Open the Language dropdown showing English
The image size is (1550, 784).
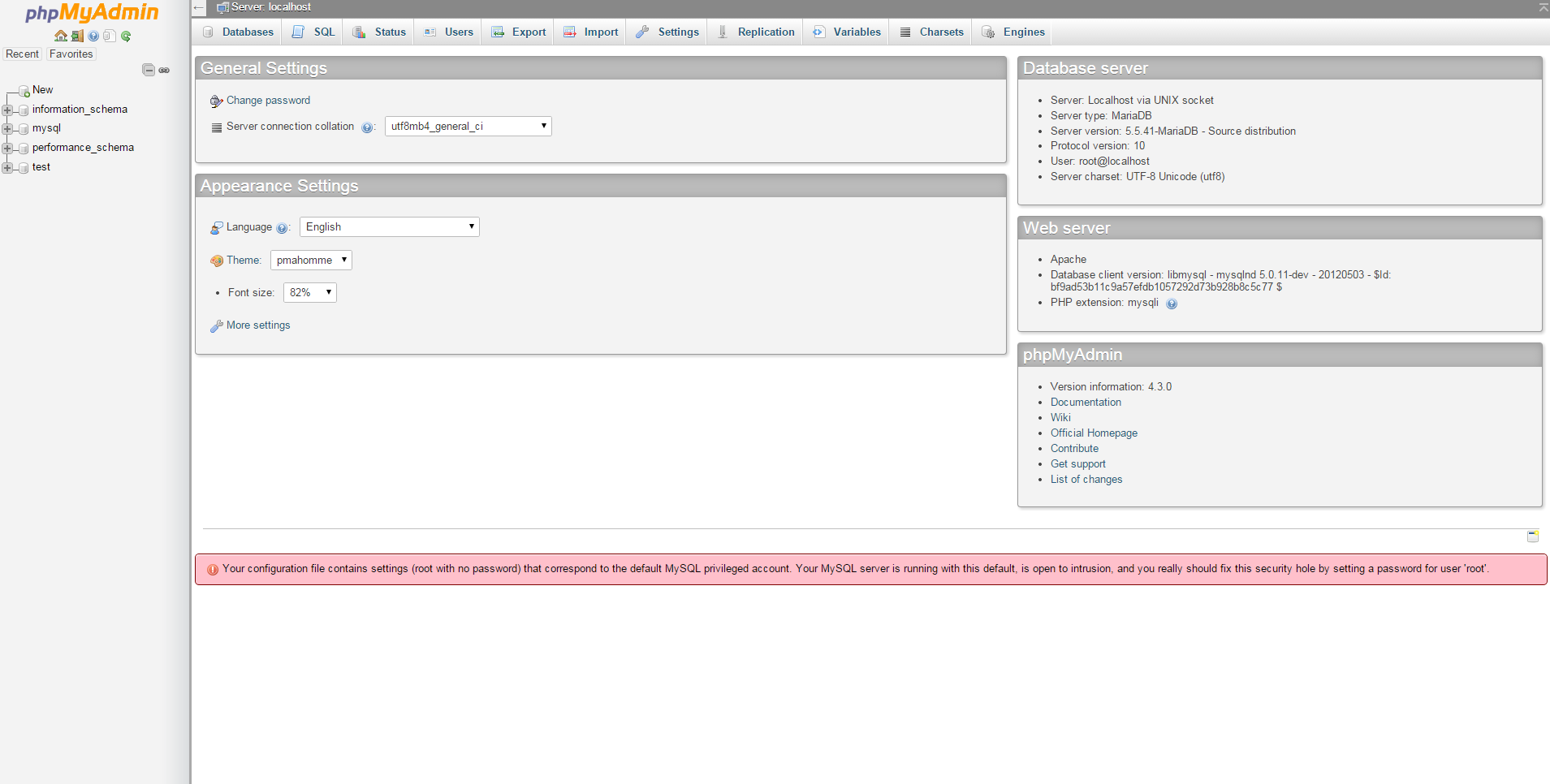point(390,226)
